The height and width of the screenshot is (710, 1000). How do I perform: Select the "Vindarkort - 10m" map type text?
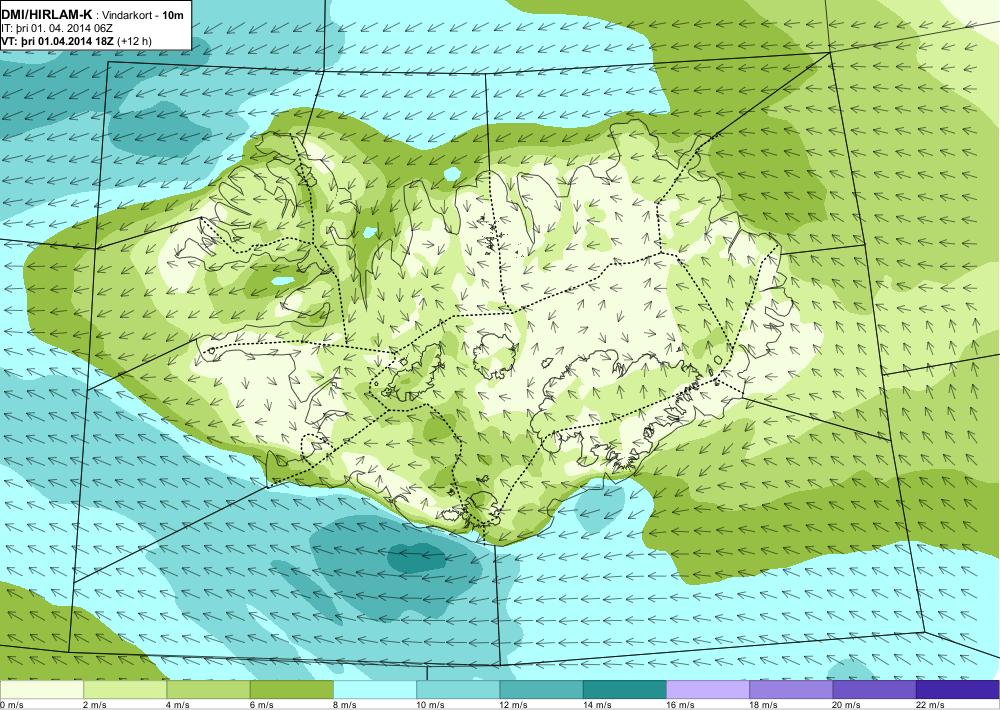click(143, 15)
